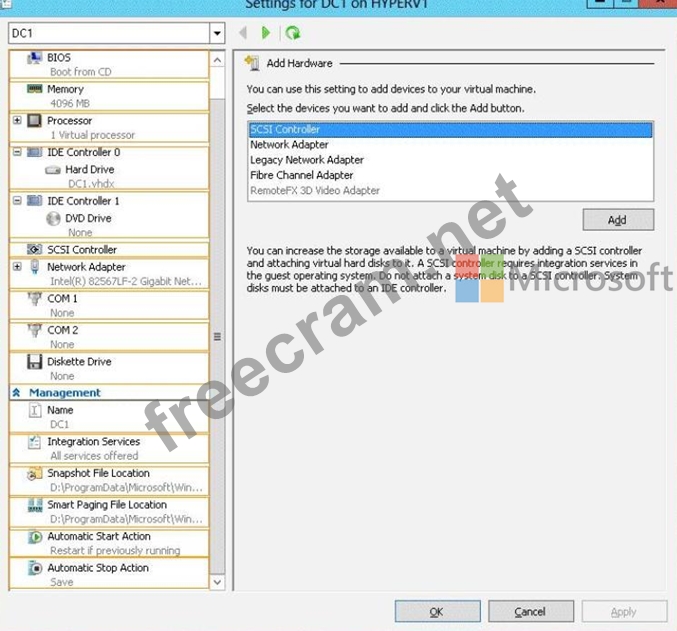Click the COM 1 port icon
Screen dimensions: 677x631
coord(35,298)
